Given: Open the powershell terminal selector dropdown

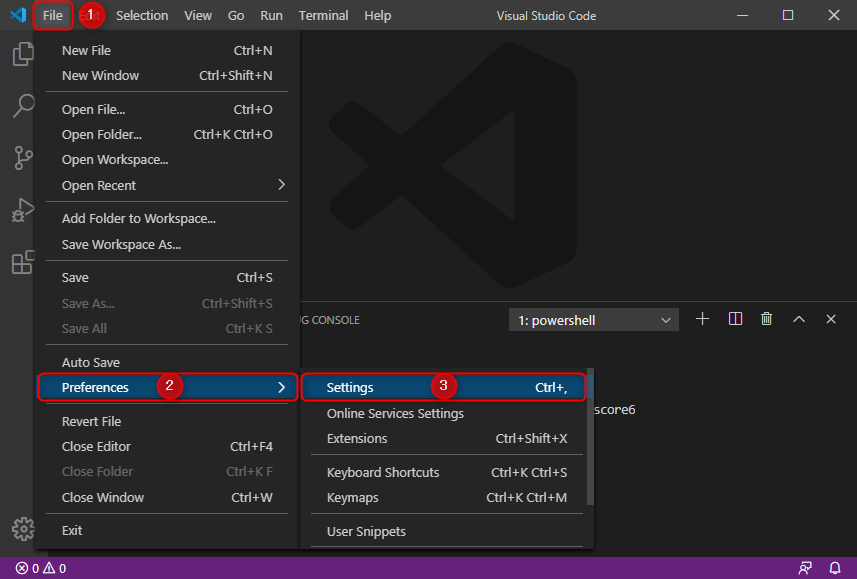Looking at the screenshot, I should coord(593,318).
